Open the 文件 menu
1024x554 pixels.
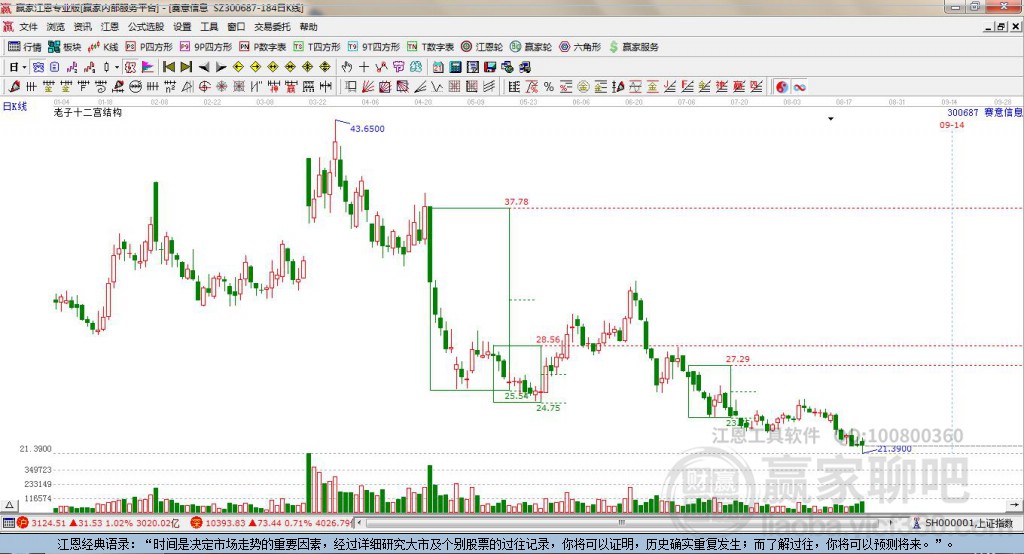(28, 27)
